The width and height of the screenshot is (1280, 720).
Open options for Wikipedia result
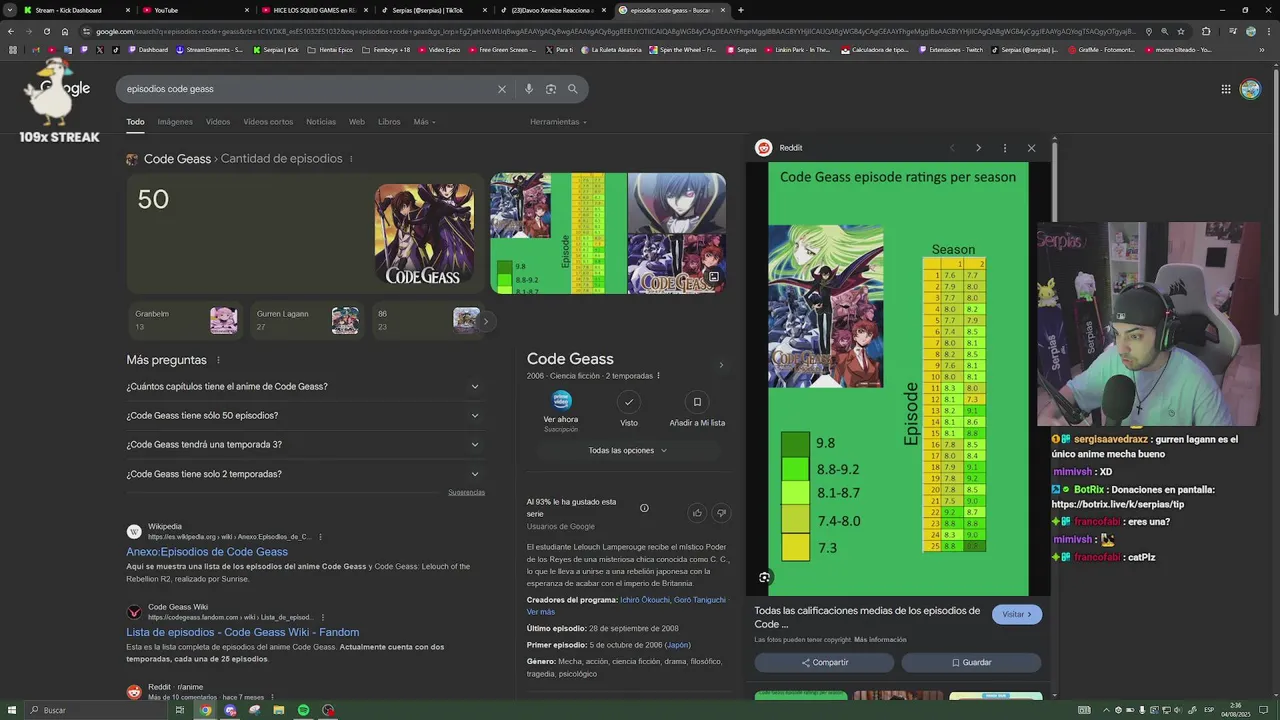[x=320, y=537]
